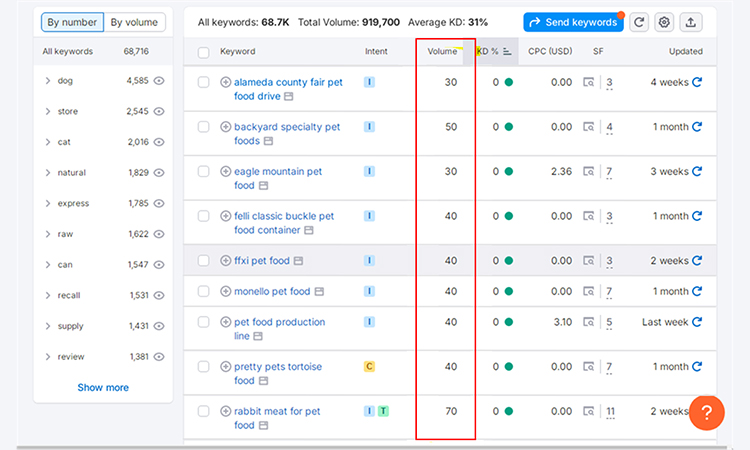Refresh the monello pet food row
The width and height of the screenshot is (750, 450).
point(697,291)
